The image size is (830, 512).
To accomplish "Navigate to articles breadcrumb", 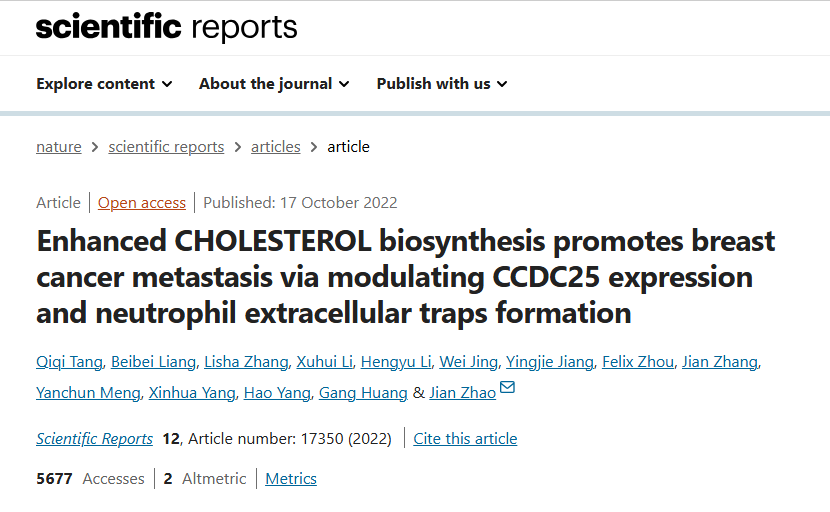I will pyautogui.click(x=276, y=147).
